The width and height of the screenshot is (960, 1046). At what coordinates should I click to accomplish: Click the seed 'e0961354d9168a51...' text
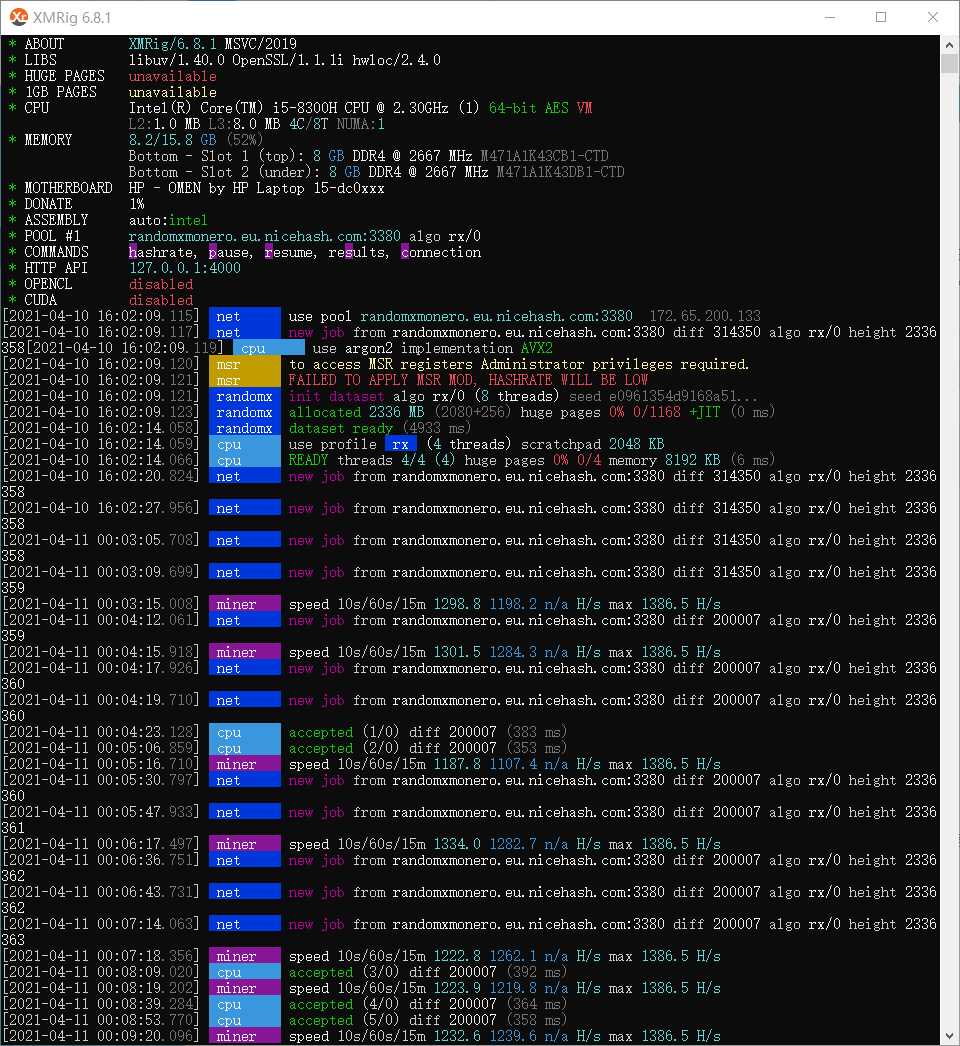tap(683, 396)
